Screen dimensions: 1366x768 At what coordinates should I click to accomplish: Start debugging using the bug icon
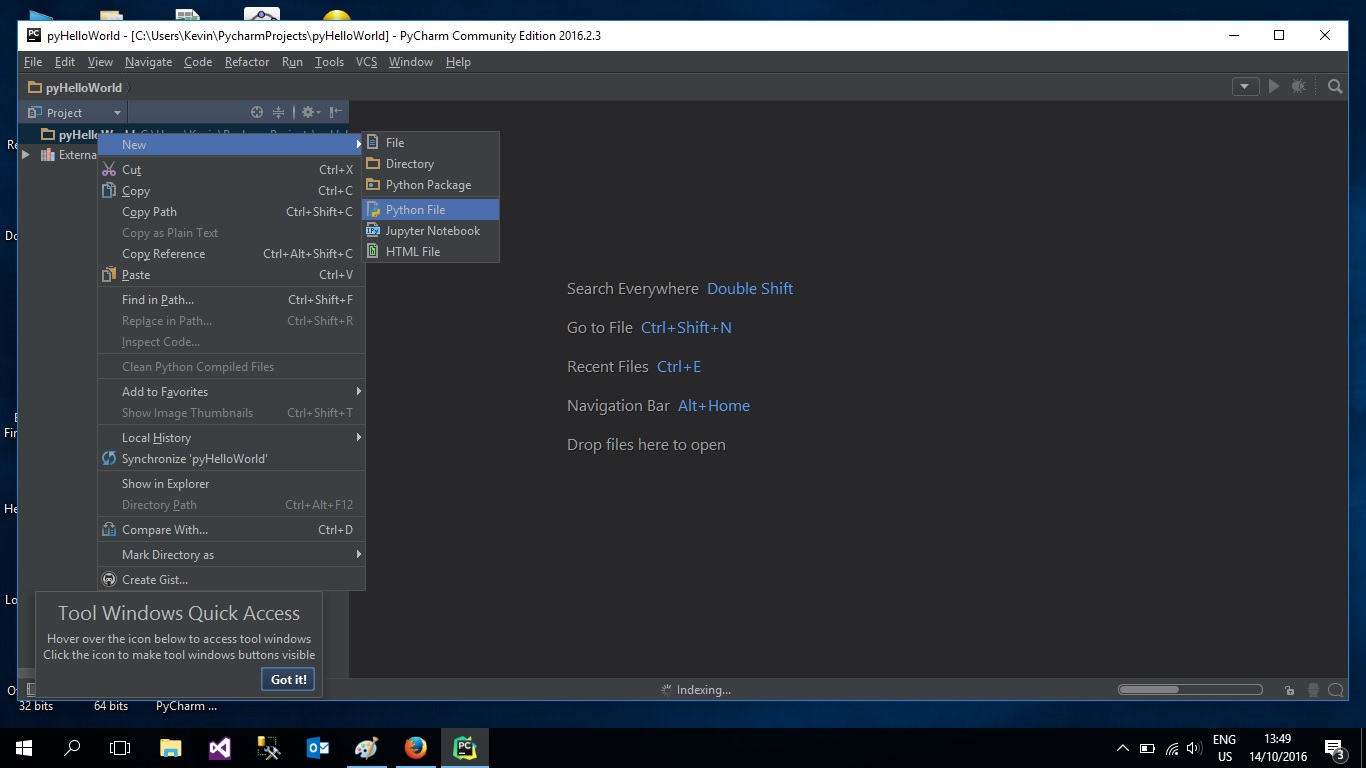[x=1298, y=86]
